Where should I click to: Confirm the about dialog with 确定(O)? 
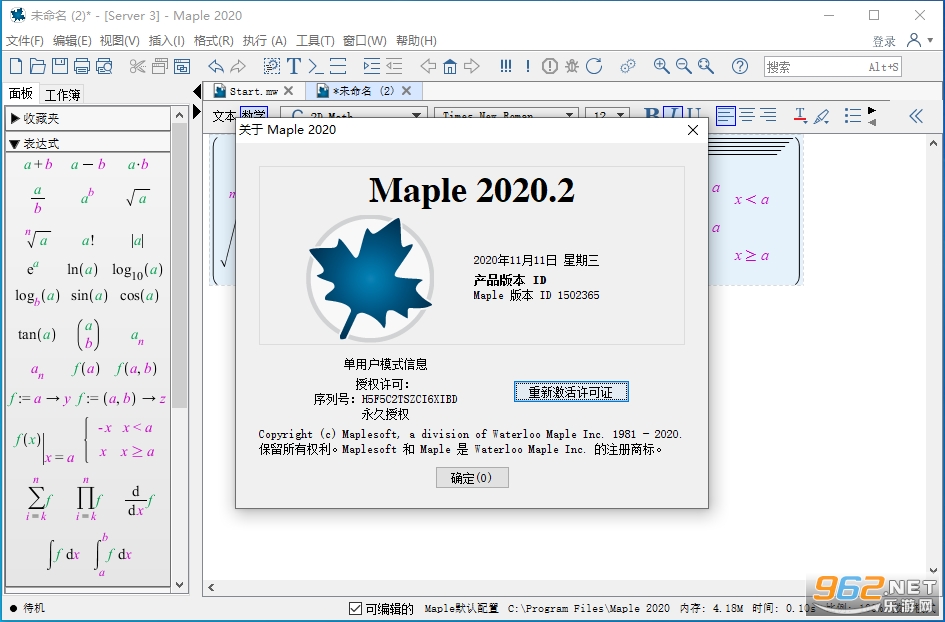[472, 478]
